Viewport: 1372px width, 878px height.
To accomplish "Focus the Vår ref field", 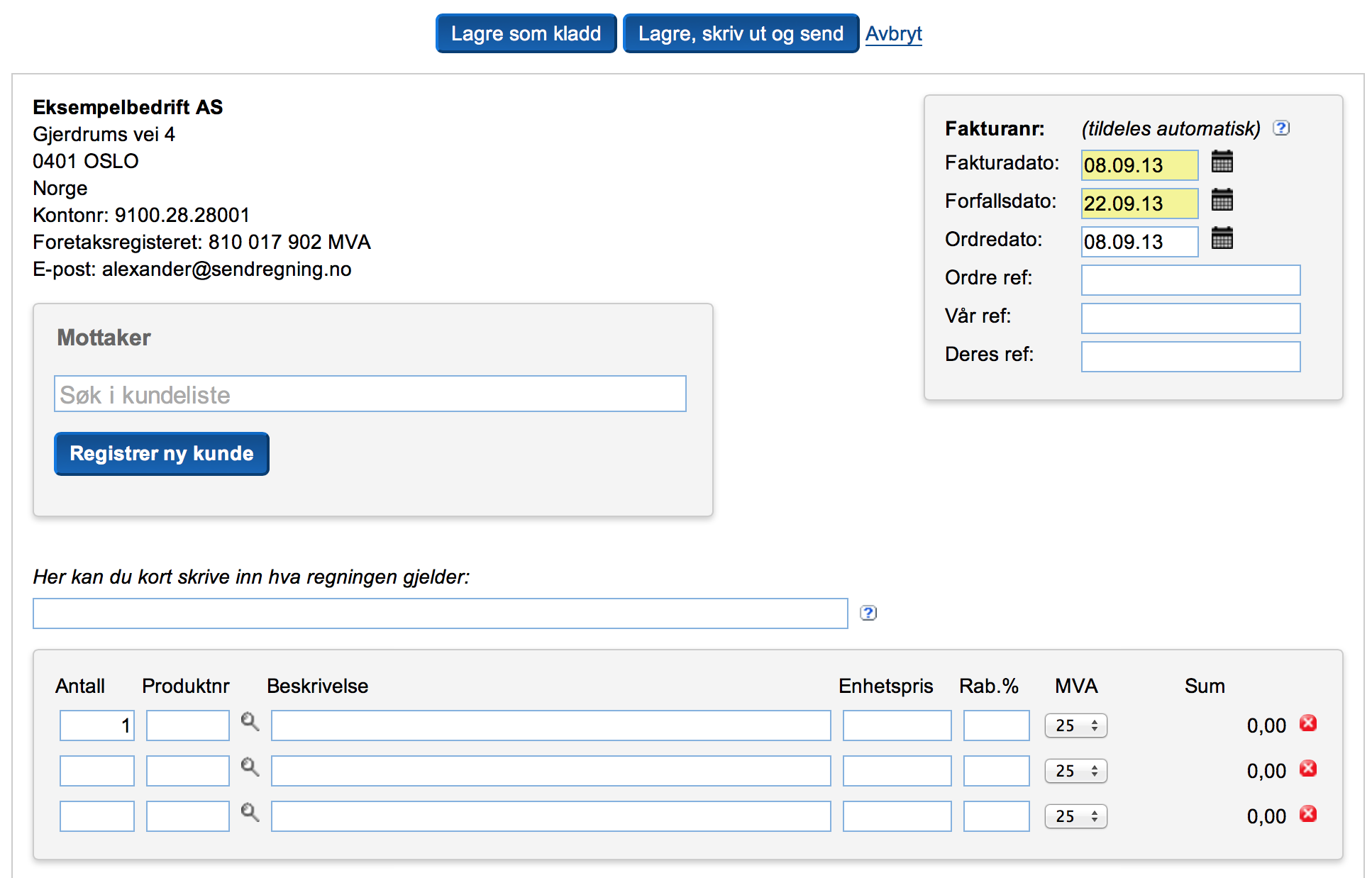I will pyautogui.click(x=1190, y=318).
